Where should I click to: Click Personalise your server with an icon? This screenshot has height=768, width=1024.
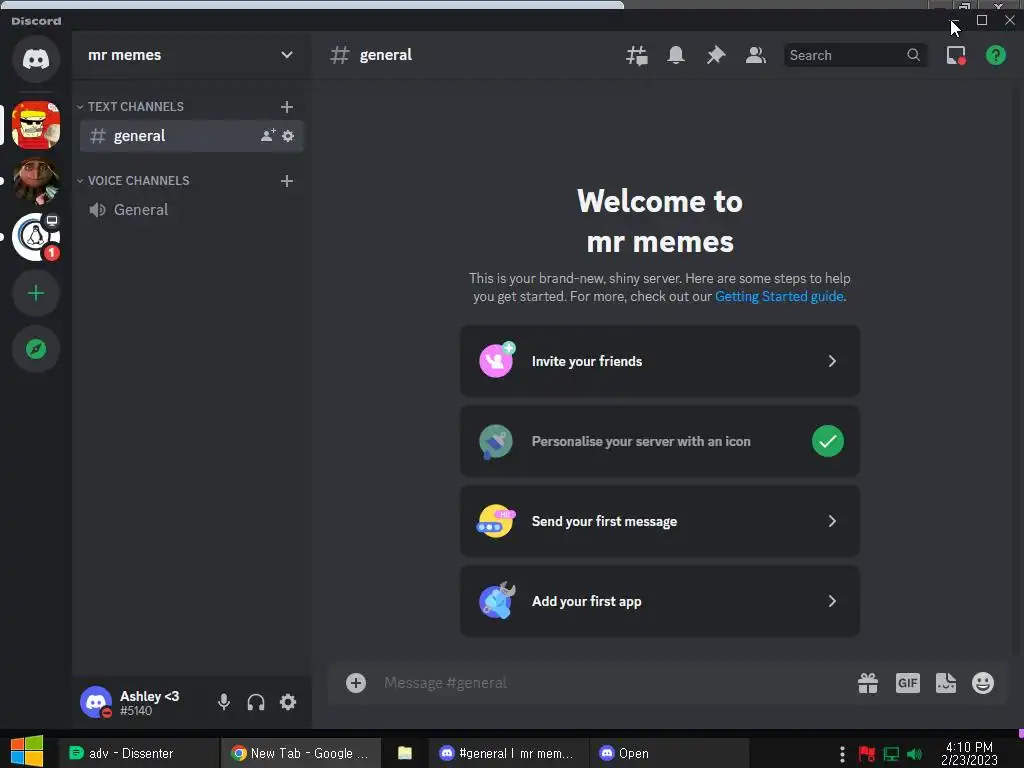660,441
